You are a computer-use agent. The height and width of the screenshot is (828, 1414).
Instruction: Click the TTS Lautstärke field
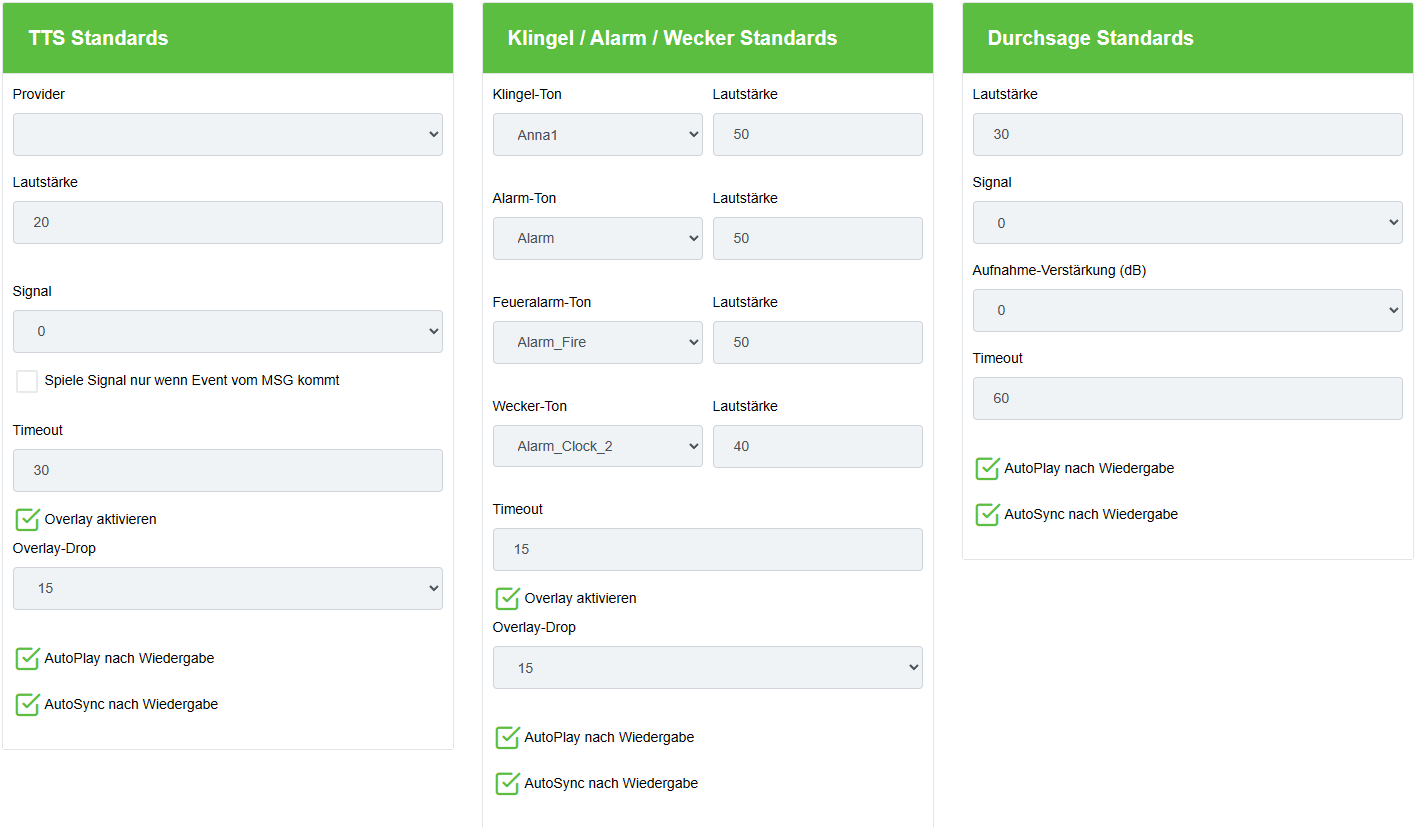[227, 223]
